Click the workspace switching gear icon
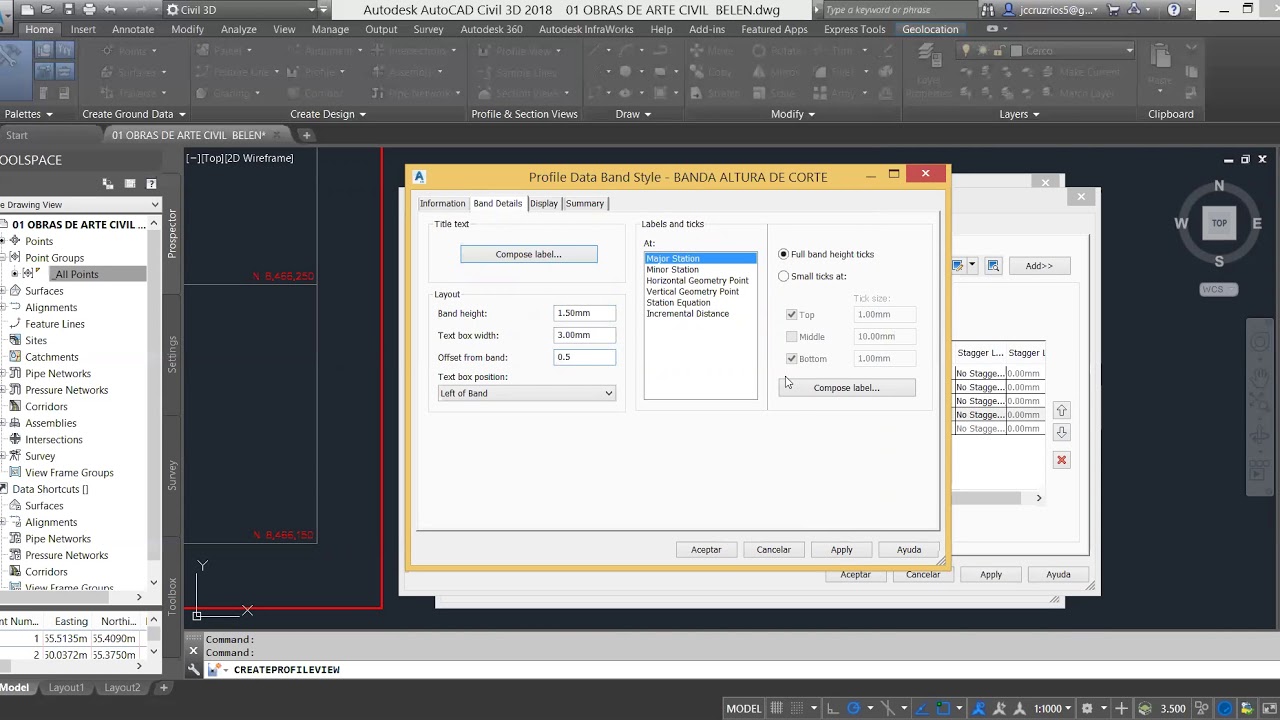Image resolution: width=1280 pixels, height=720 pixels. (x=1087, y=708)
